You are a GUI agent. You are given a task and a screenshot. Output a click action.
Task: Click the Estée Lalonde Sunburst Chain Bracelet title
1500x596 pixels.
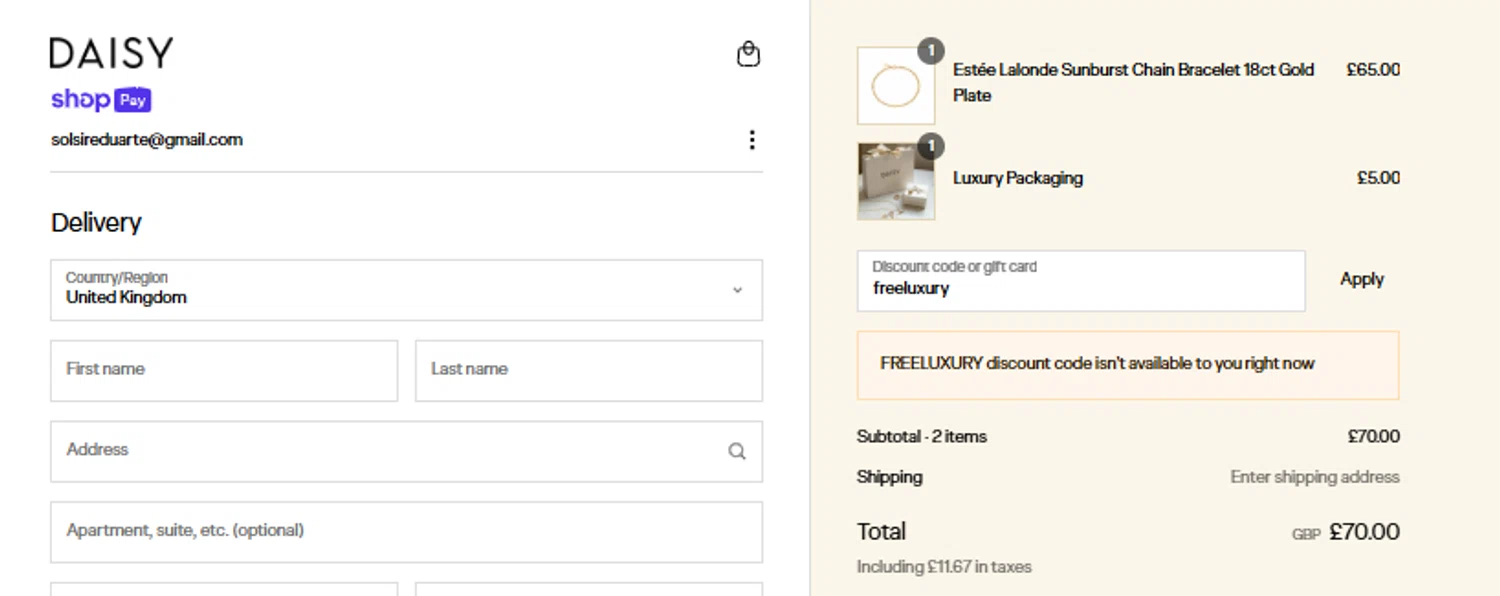point(1133,82)
